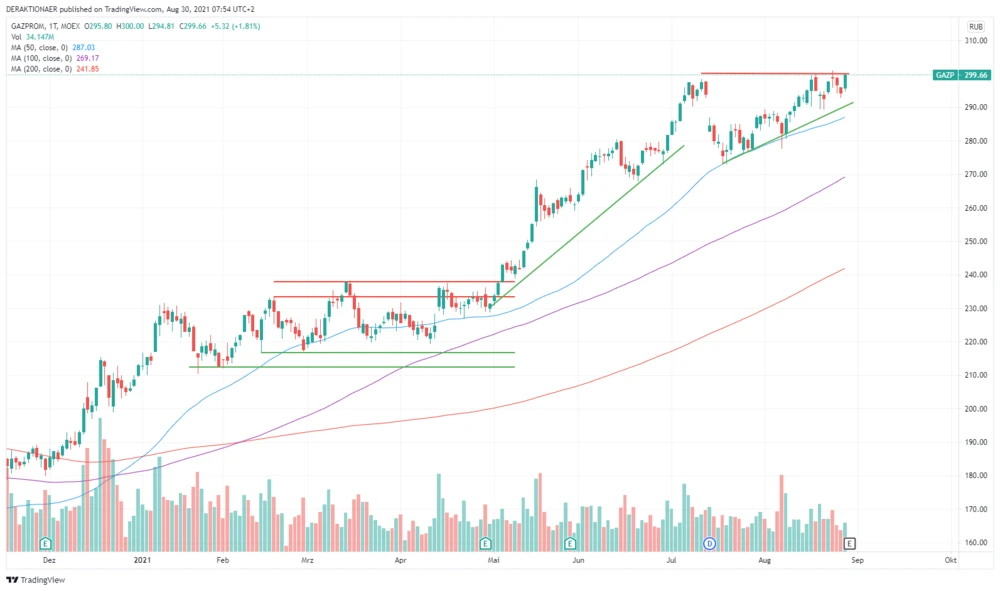This screenshot has width=1000, height=591.
Task: Click the earnings E marker before Sep
Action: 850,543
